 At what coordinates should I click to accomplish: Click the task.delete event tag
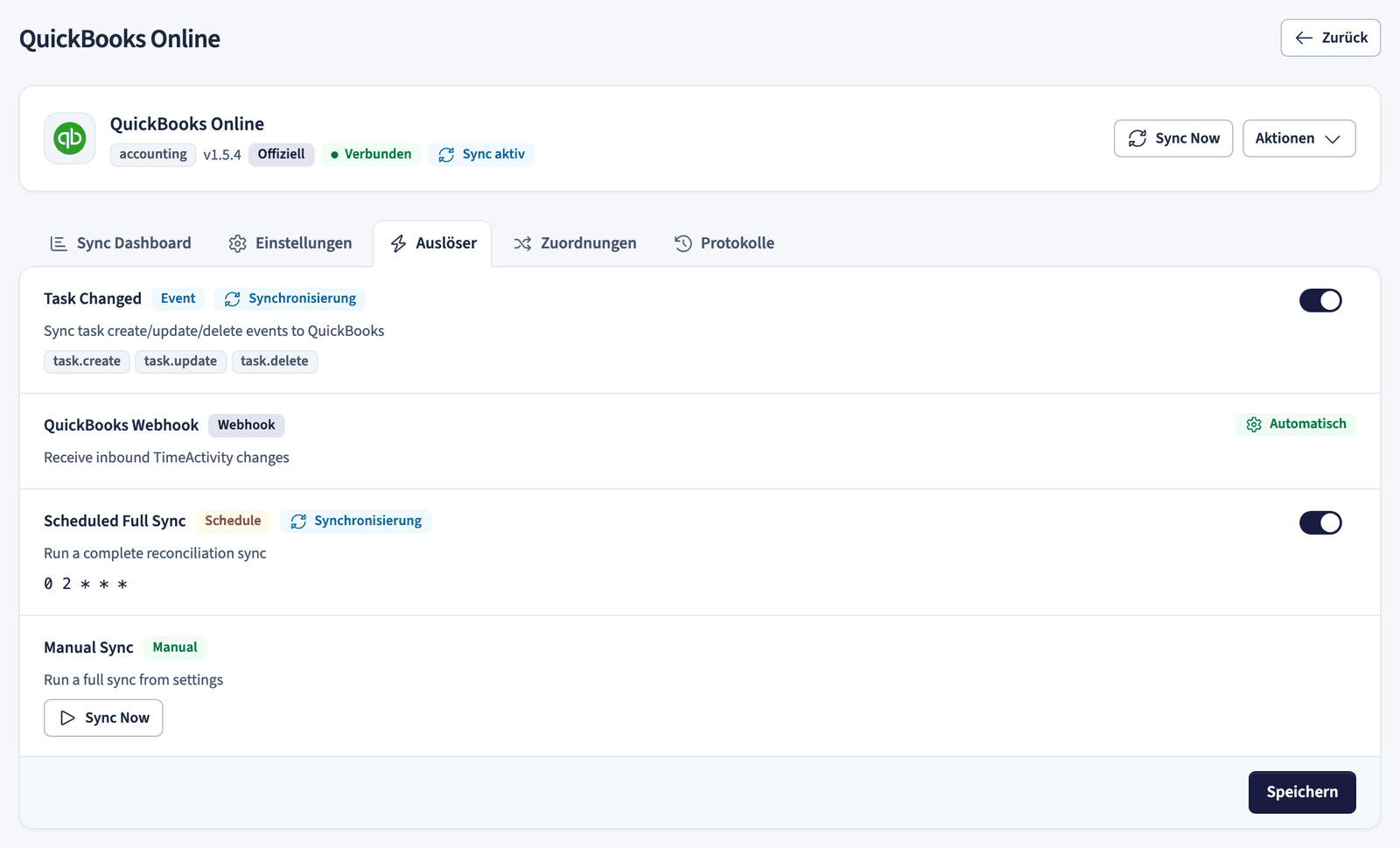pos(275,361)
